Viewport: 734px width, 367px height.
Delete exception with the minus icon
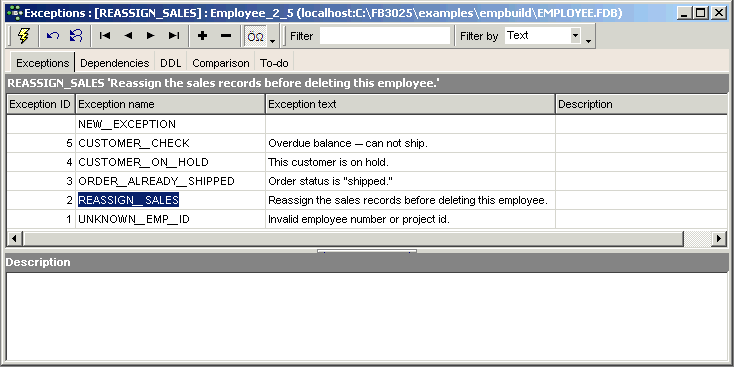[226, 36]
